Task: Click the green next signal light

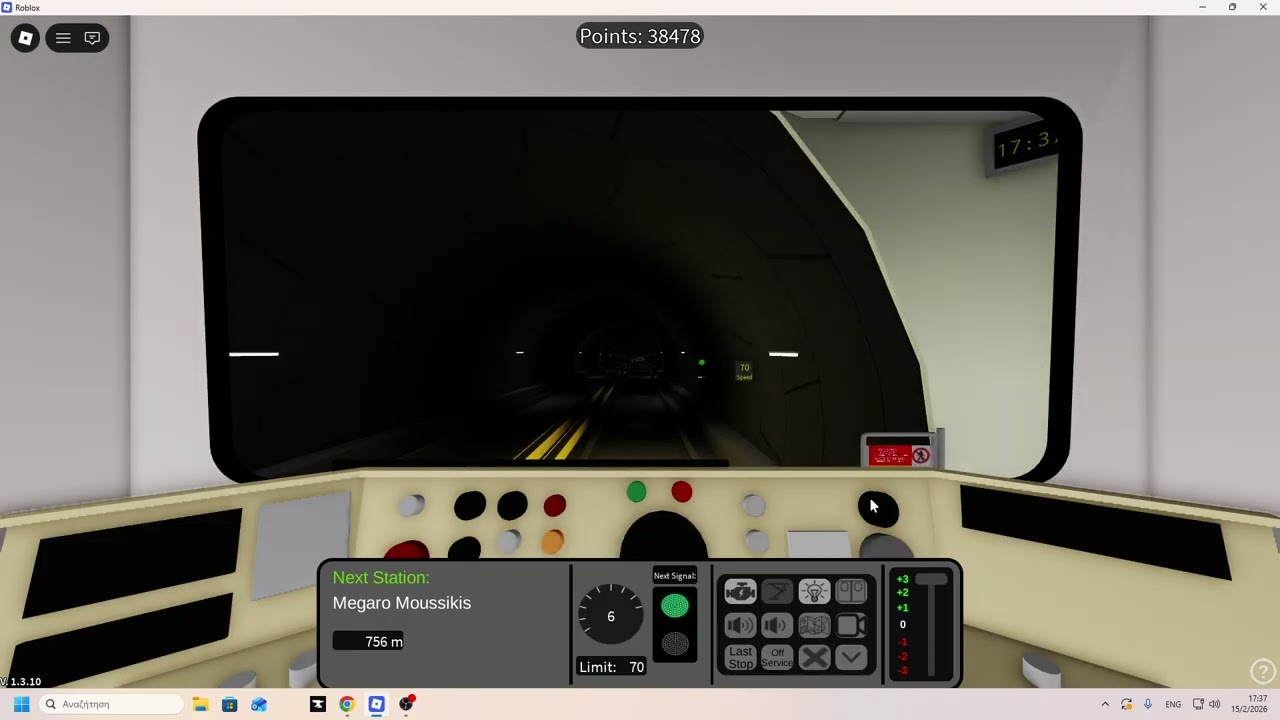Action: (675, 605)
